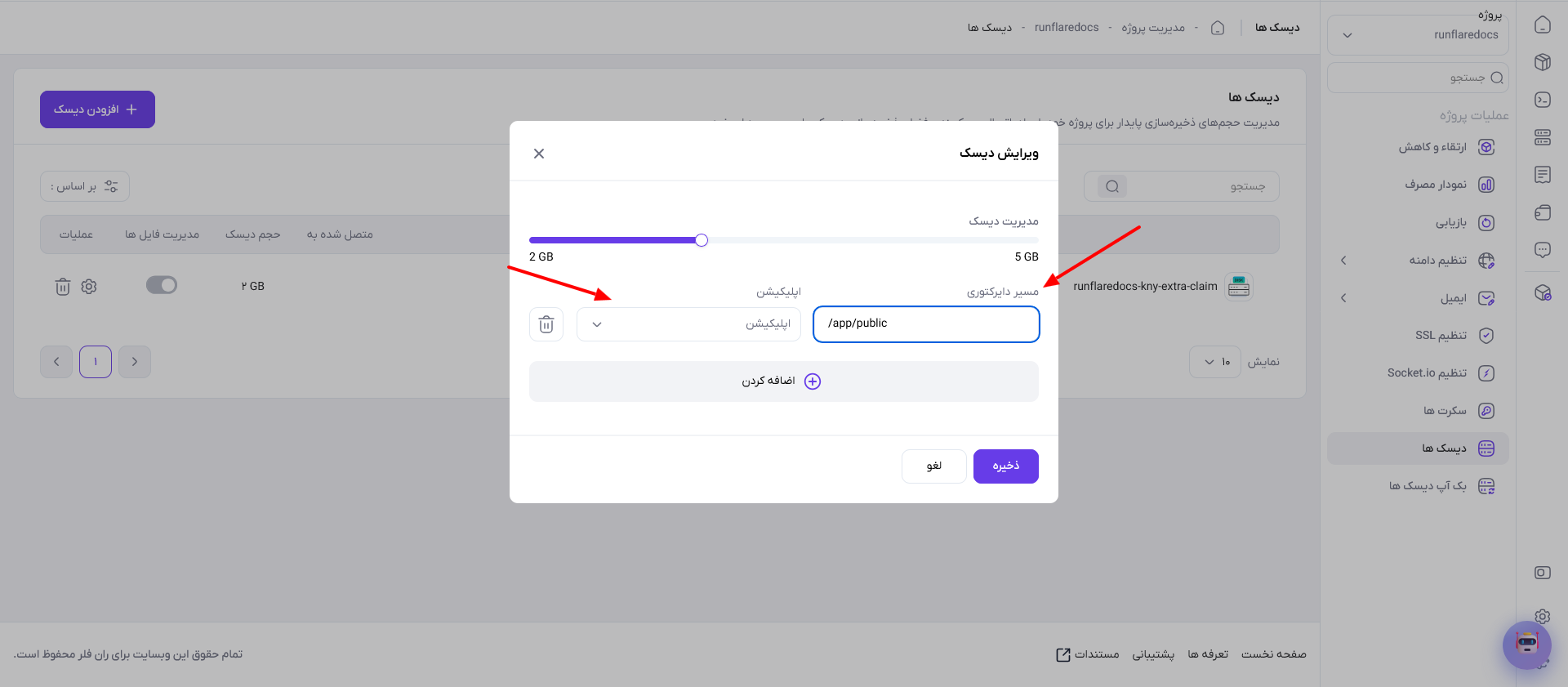Click the اضافه کردن add row button
1568x687 pixels.
pyautogui.click(x=784, y=381)
